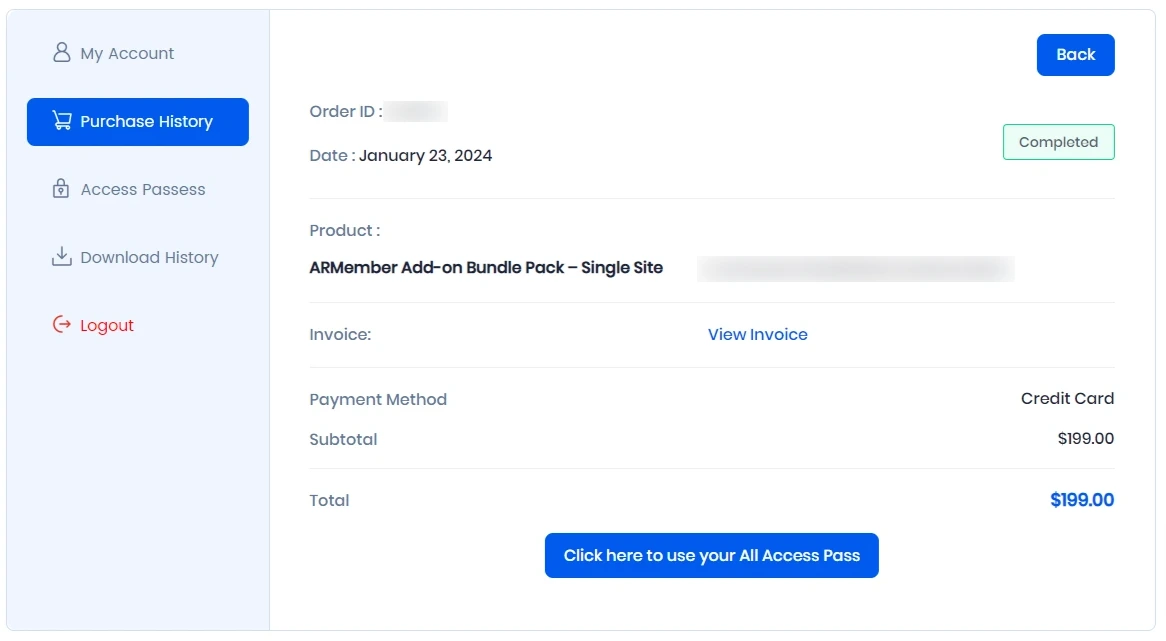Click the blue total amount $199.00

click(x=1082, y=500)
